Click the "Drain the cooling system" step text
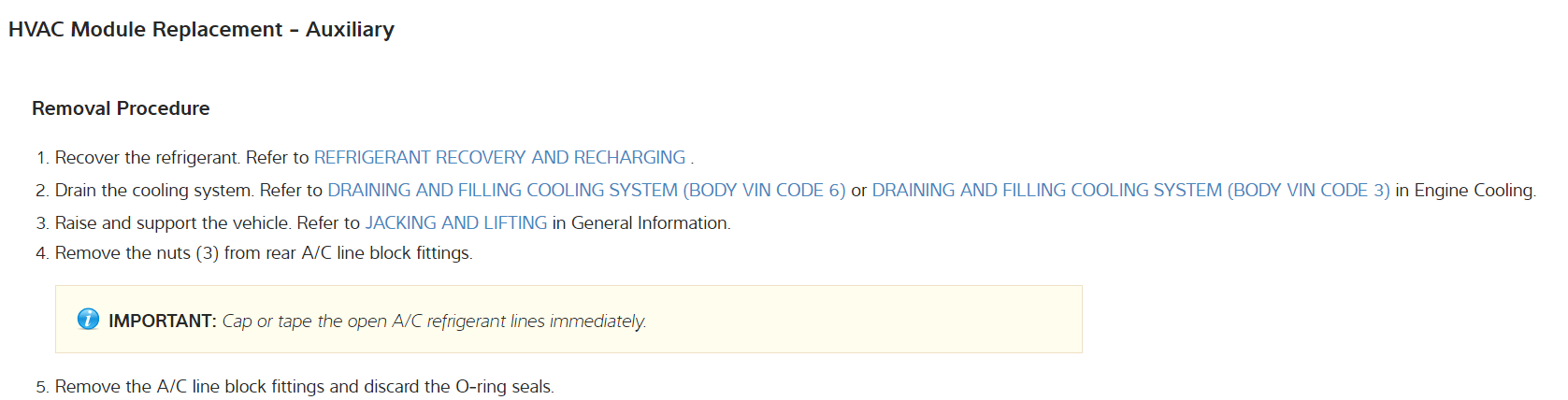This screenshot has width=1568, height=400. point(154,191)
